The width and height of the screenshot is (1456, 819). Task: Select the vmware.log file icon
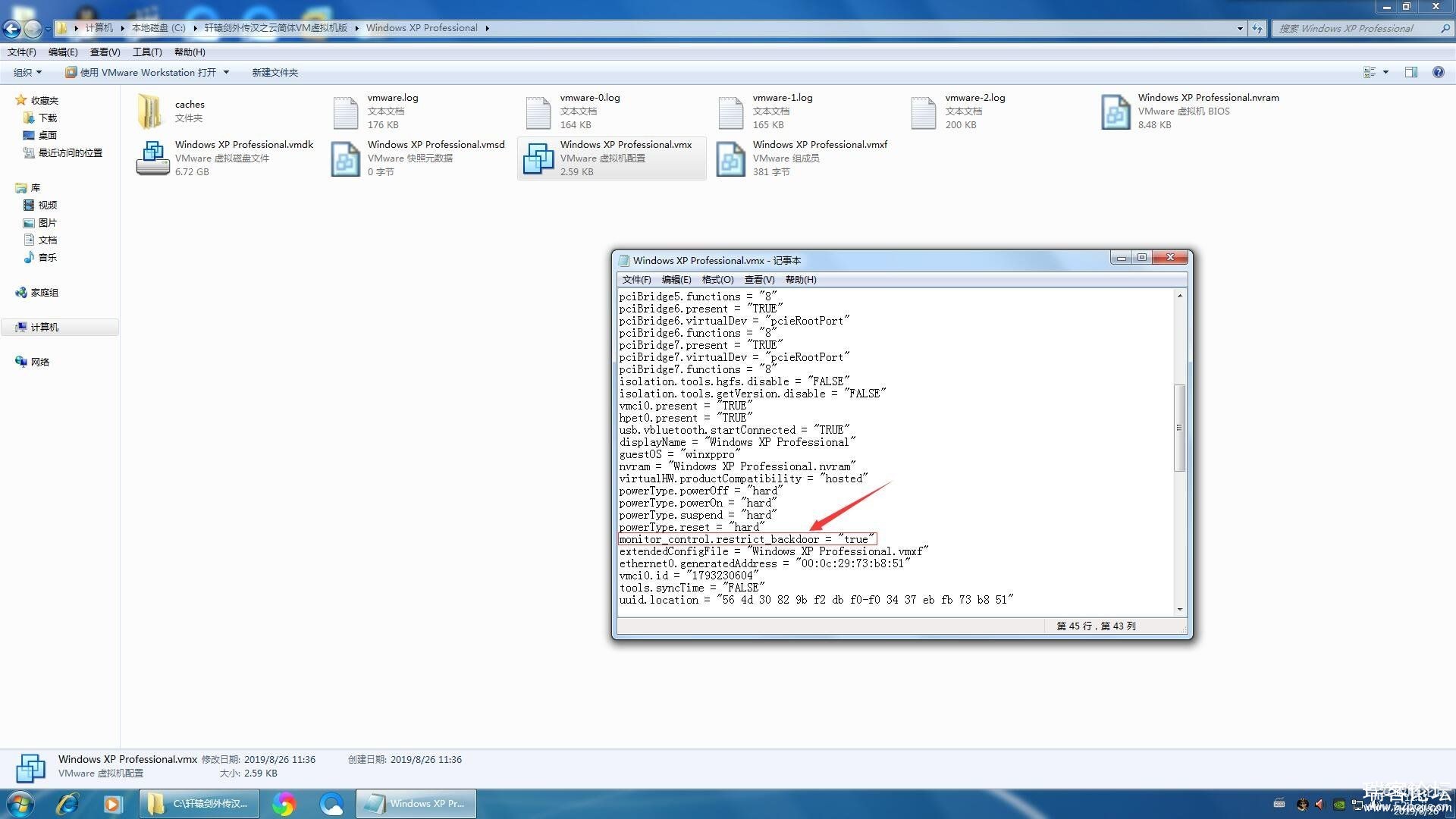[345, 112]
